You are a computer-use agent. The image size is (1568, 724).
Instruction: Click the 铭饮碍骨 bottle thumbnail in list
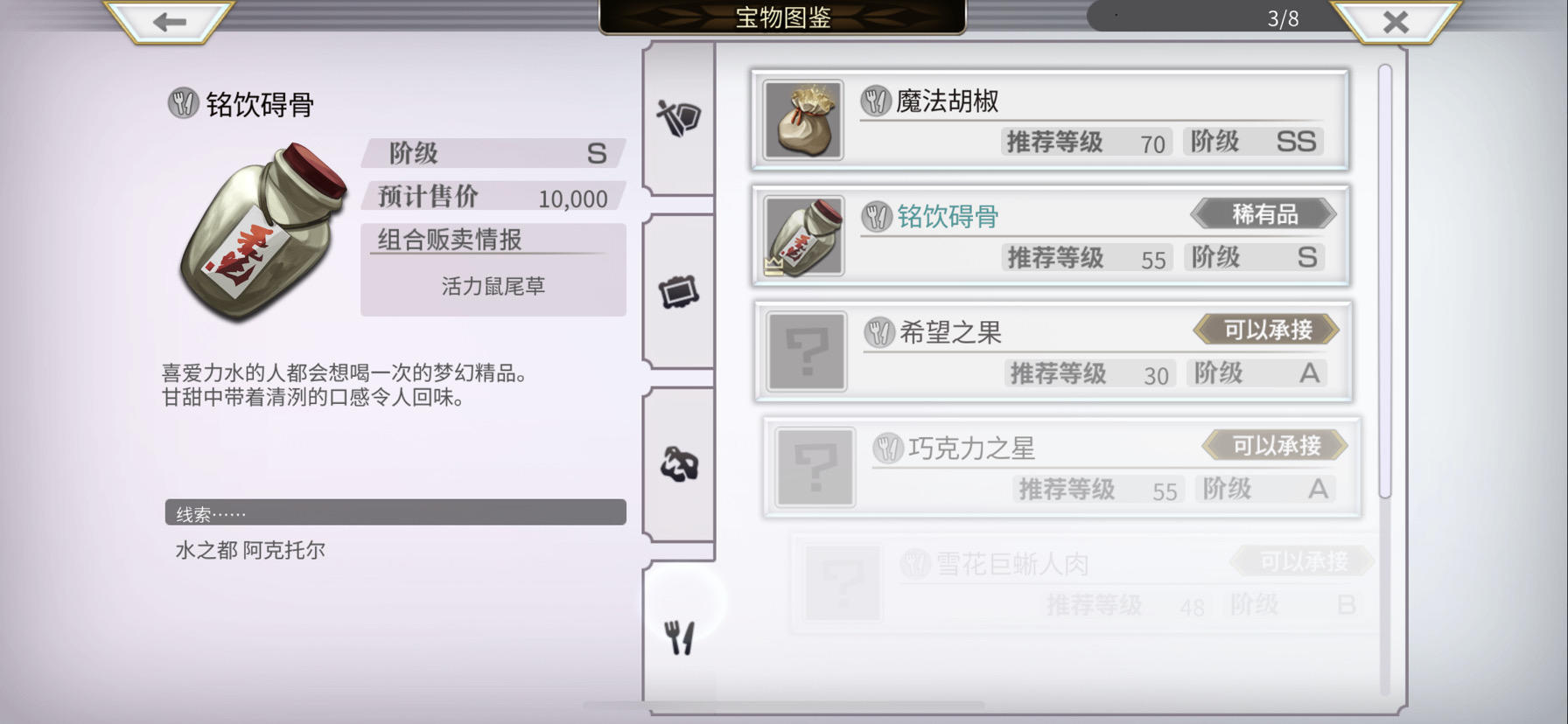(x=803, y=236)
